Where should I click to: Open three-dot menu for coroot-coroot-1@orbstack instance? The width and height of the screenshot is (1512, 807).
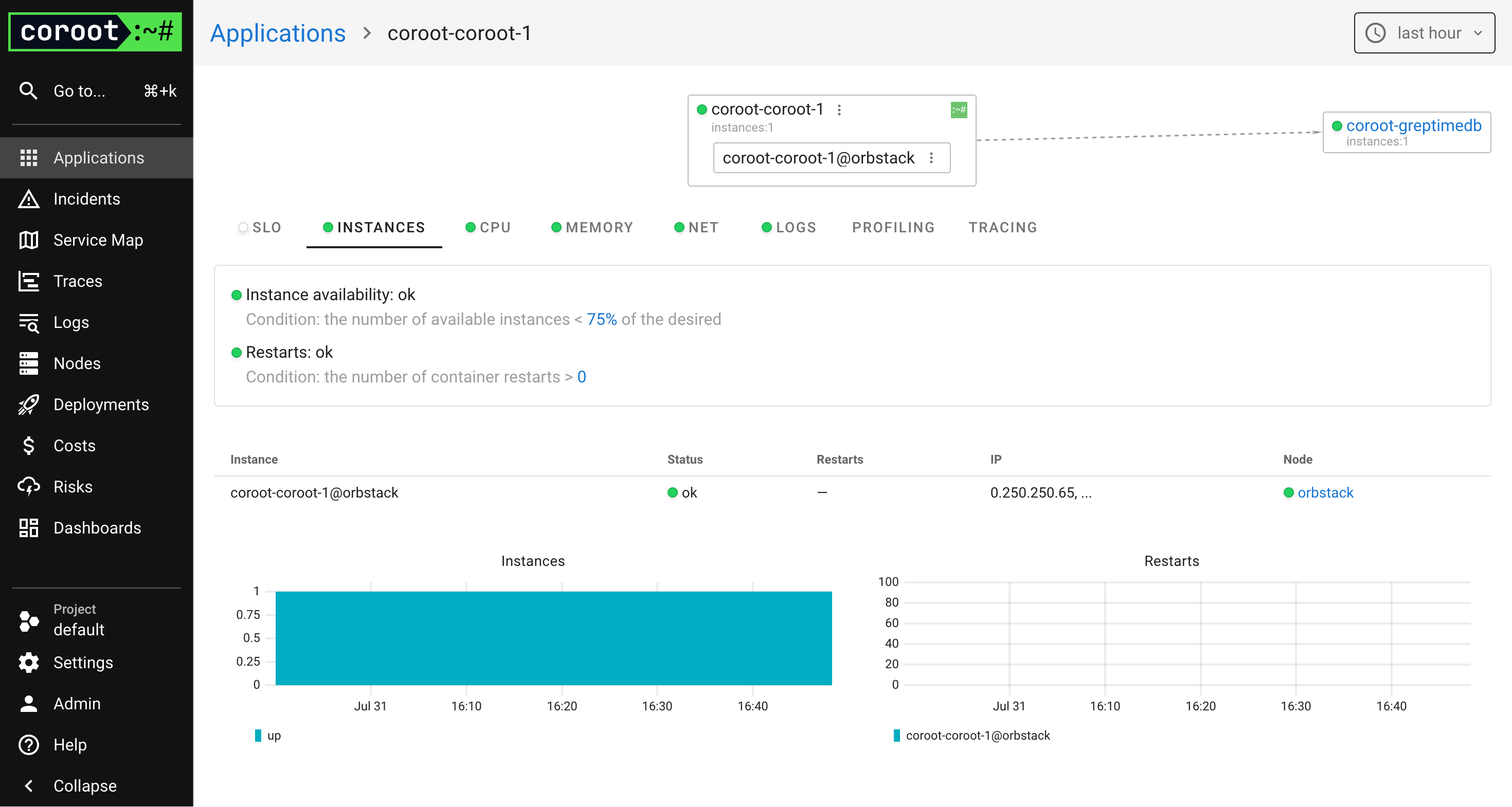tap(931, 158)
